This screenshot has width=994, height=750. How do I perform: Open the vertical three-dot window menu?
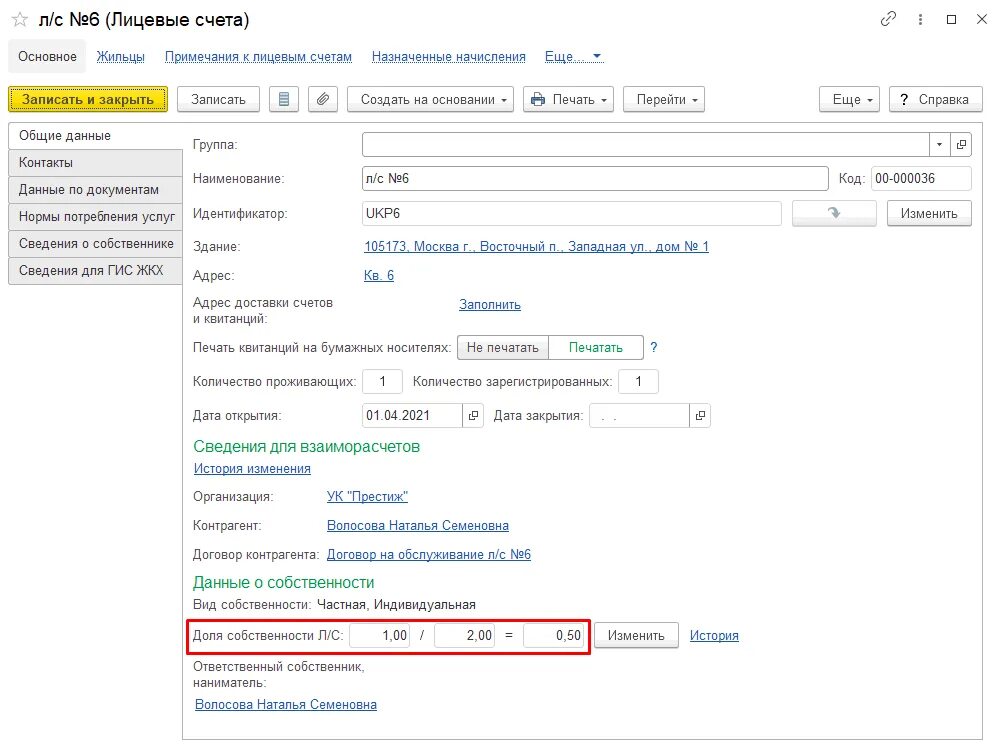920,20
